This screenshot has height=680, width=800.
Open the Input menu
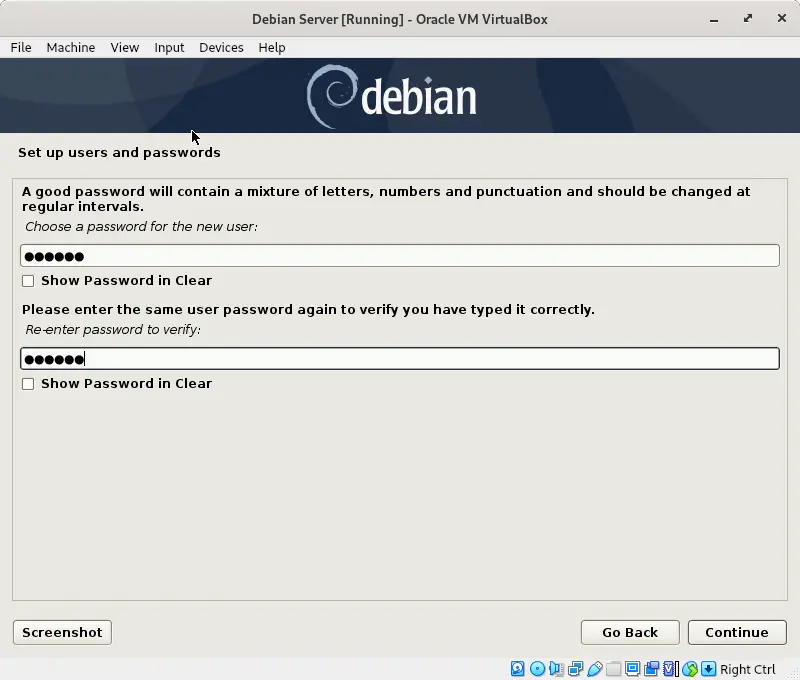tap(169, 47)
